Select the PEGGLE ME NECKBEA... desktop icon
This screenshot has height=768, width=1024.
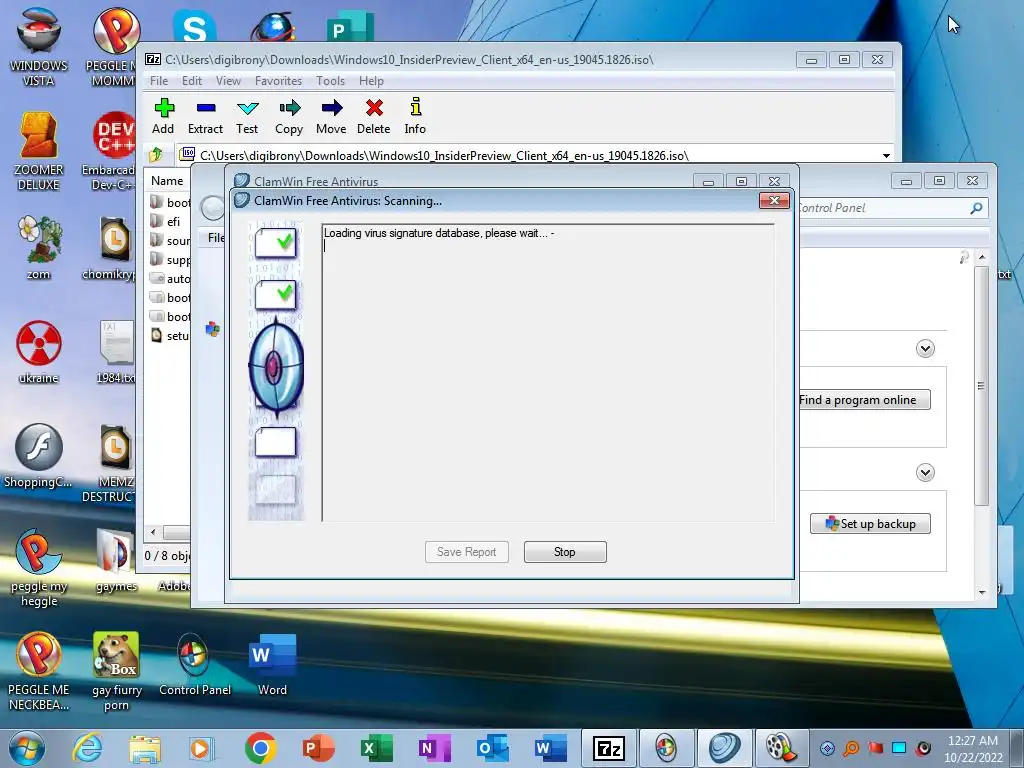(x=39, y=671)
